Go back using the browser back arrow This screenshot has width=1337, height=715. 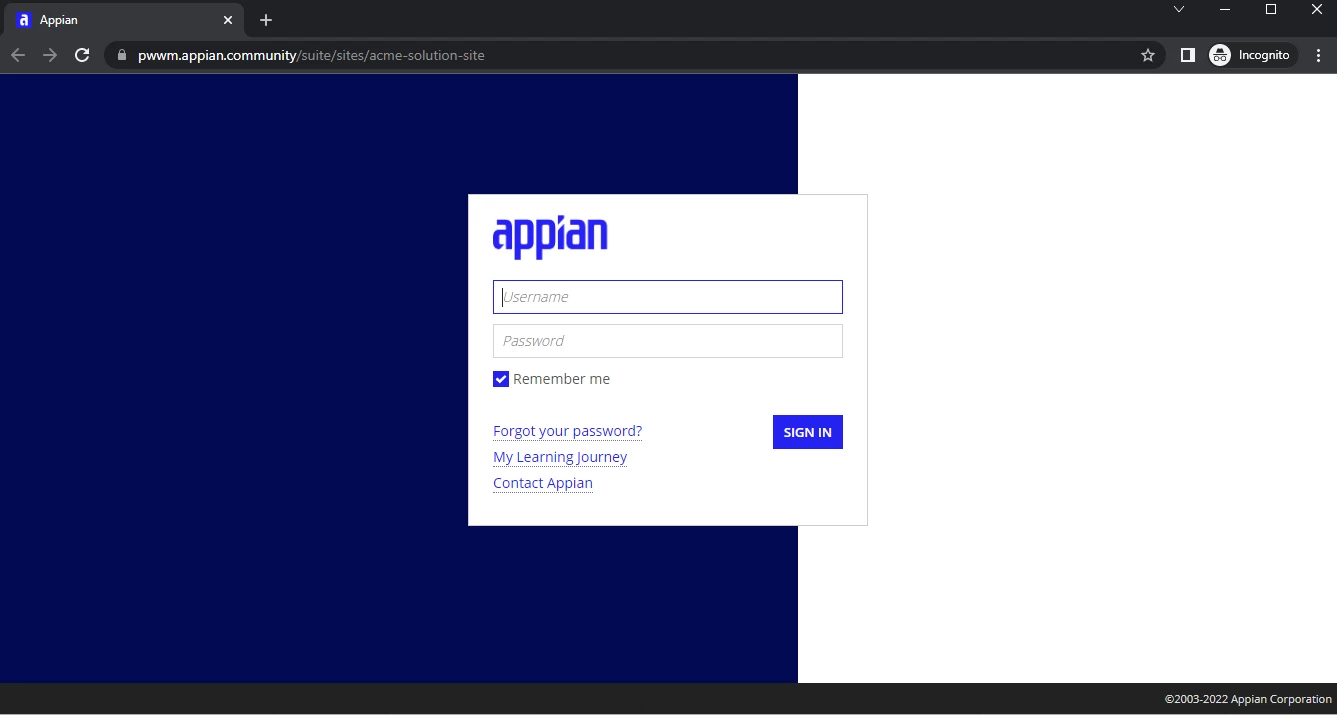tap(18, 55)
